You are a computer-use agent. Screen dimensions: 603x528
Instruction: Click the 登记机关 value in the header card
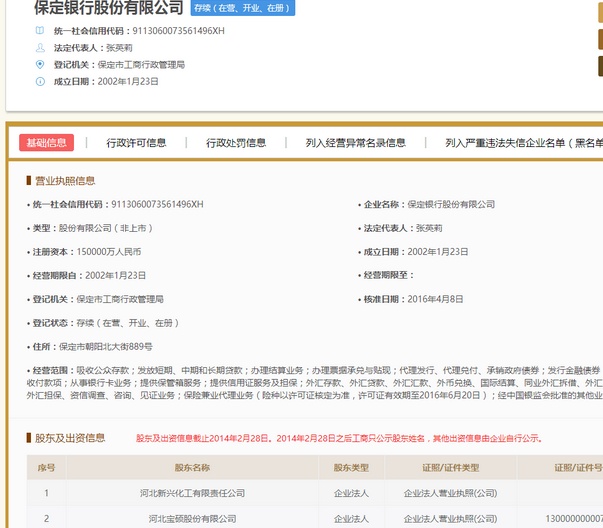(x=141, y=65)
